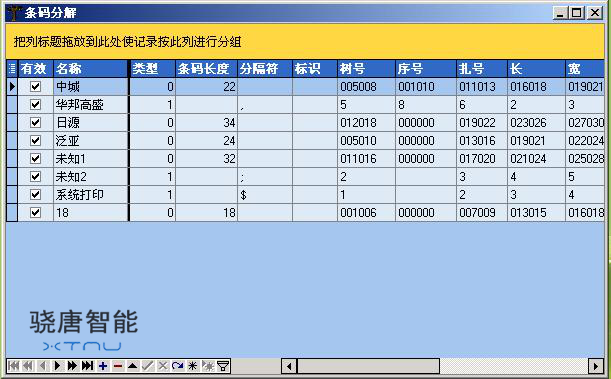Click 宽 column header
Image resolution: width=611 pixels, height=379 pixels.
pyautogui.click(x=585, y=69)
